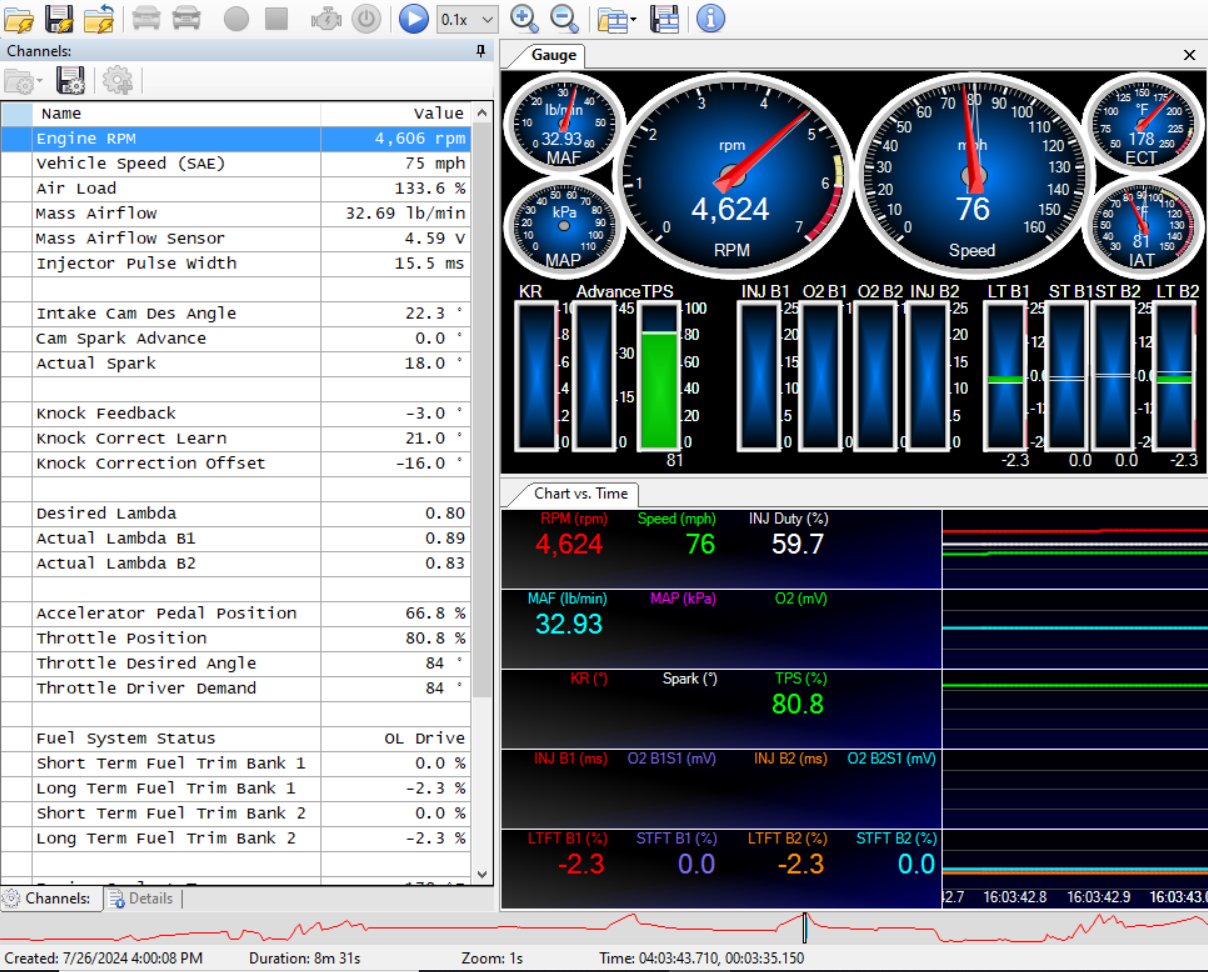1208x972 pixels.
Task: Click the ECT temperature gauge
Action: [x=1142, y=124]
